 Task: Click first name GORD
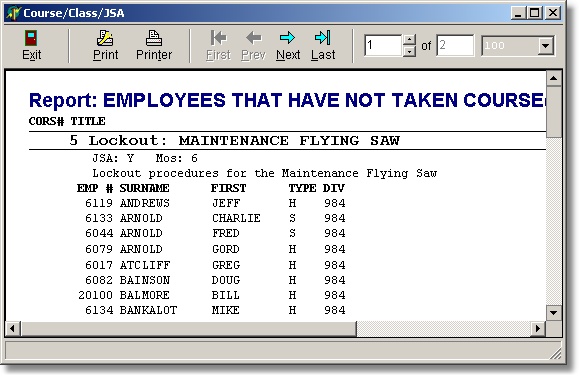point(226,250)
